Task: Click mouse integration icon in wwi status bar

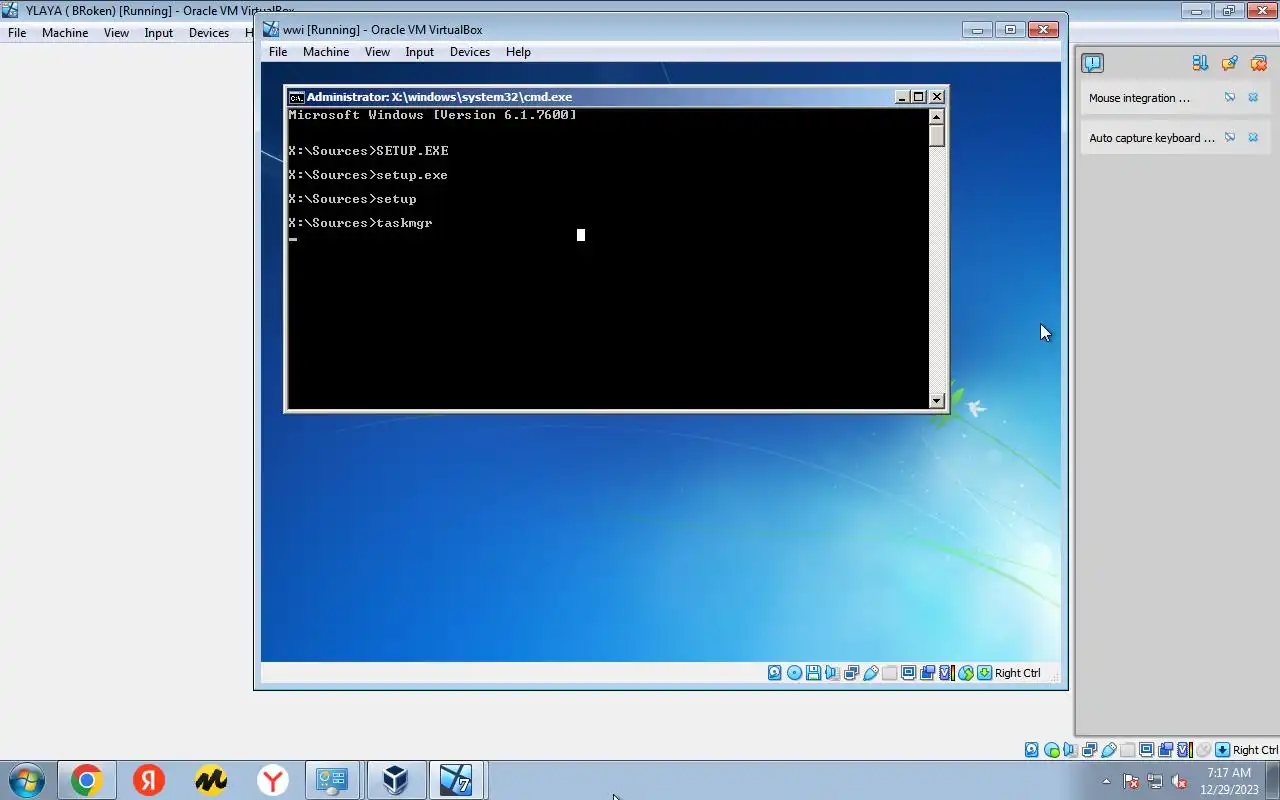Action: coord(966,673)
